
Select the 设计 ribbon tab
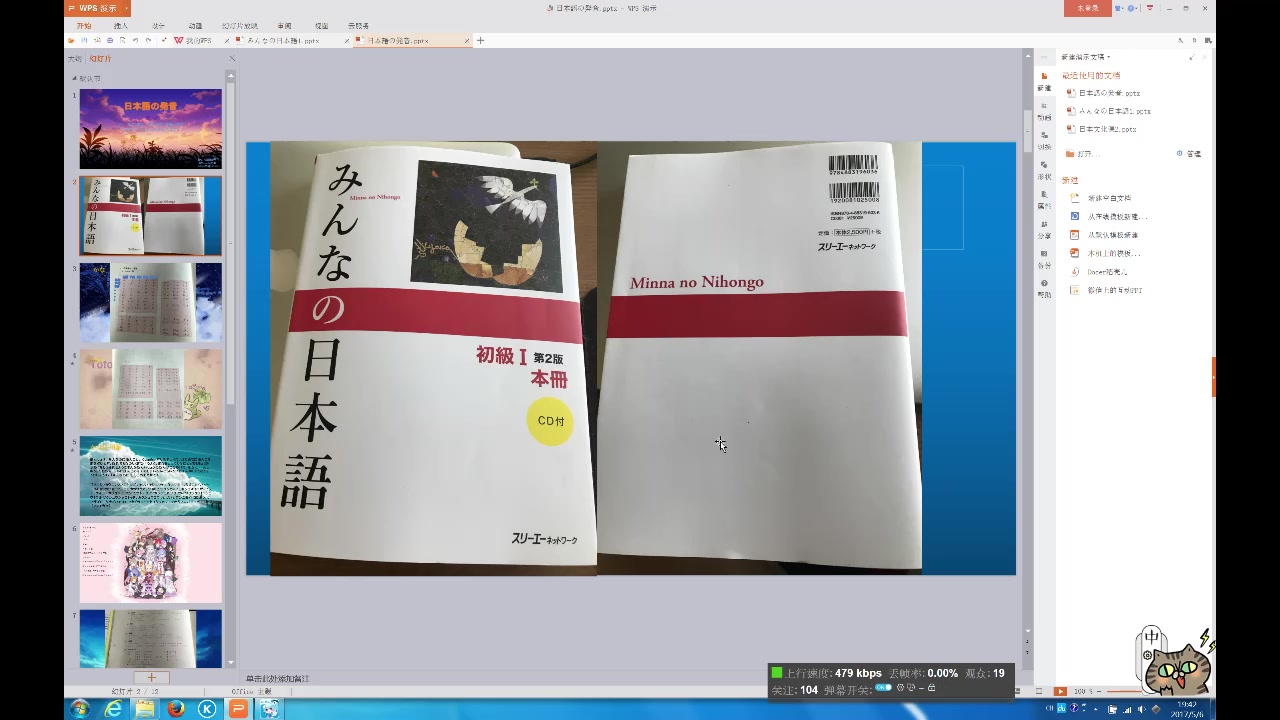pos(158,26)
